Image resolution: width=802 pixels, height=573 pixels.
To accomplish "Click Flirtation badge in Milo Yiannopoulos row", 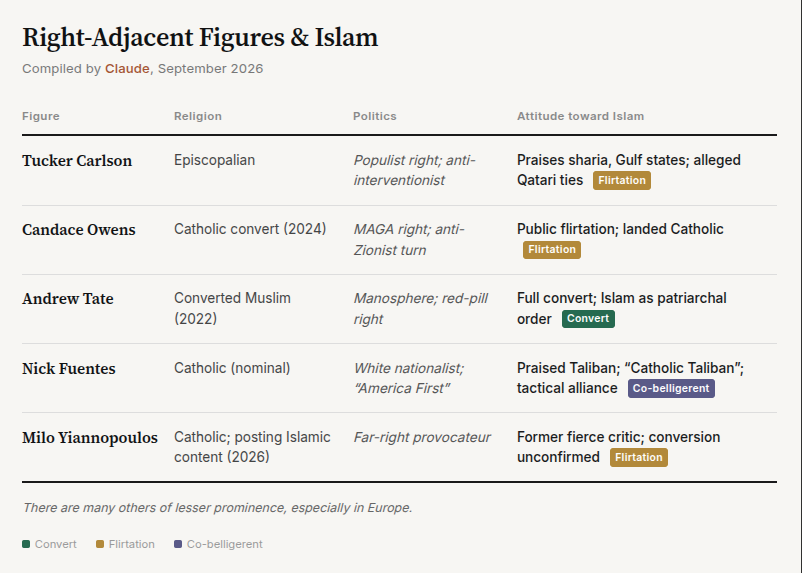I will (x=639, y=457).
